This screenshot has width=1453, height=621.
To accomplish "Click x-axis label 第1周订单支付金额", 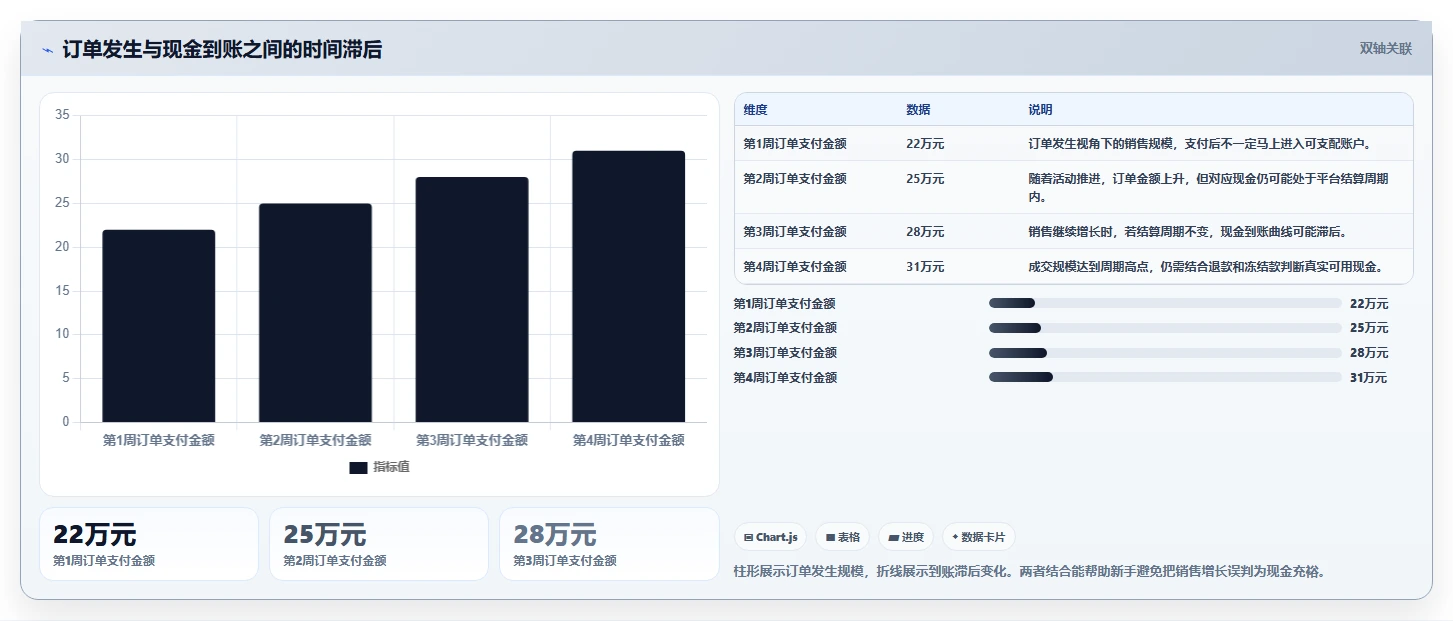I will click(159, 440).
